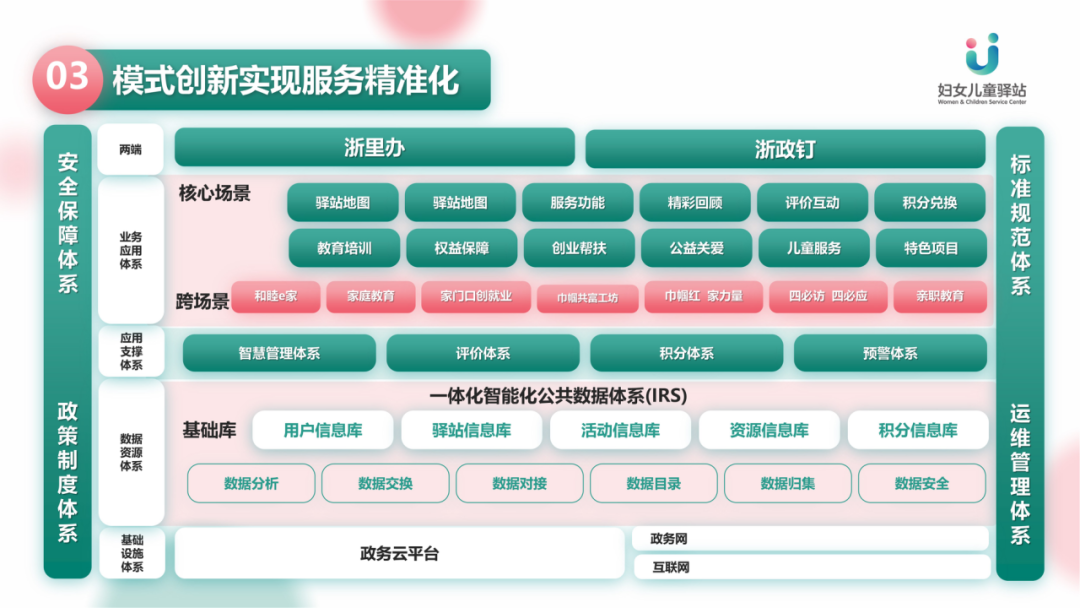Choose the 巾帼红 家力量 button
Image resolution: width=1080 pixels, height=608 pixels.
coord(703,296)
